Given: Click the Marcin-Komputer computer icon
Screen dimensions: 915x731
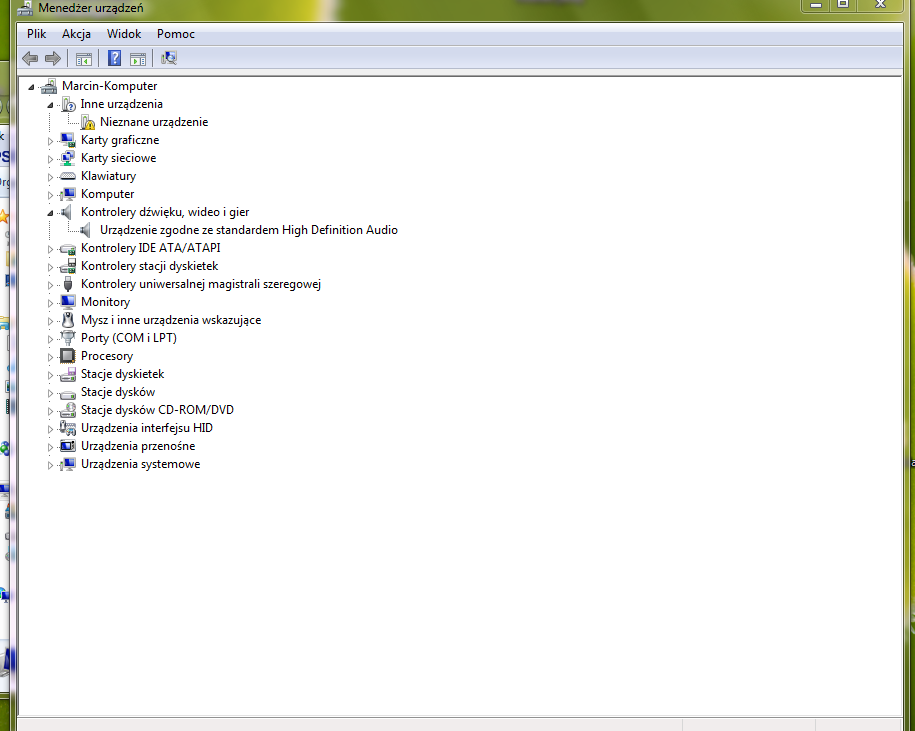Looking at the screenshot, I should (x=49, y=86).
